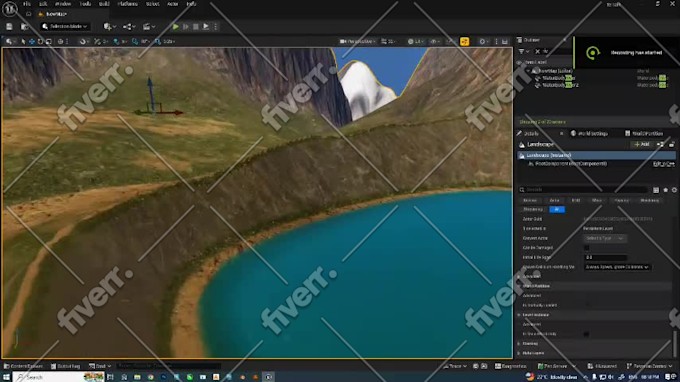Click the Stop simulation button
Viewport: 680px width, 382px height.
pyautogui.click(x=196, y=27)
